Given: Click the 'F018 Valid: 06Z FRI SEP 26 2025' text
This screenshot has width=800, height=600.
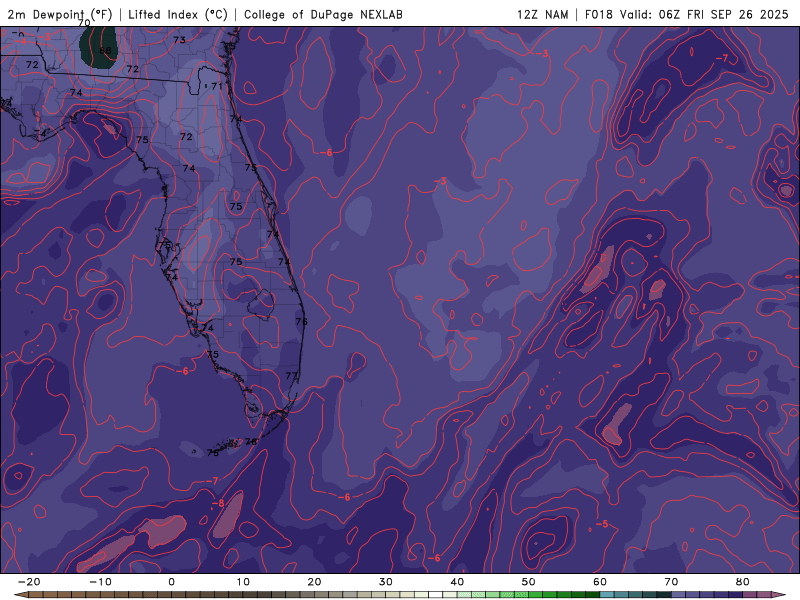Looking at the screenshot, I should (x=687, y=14).
